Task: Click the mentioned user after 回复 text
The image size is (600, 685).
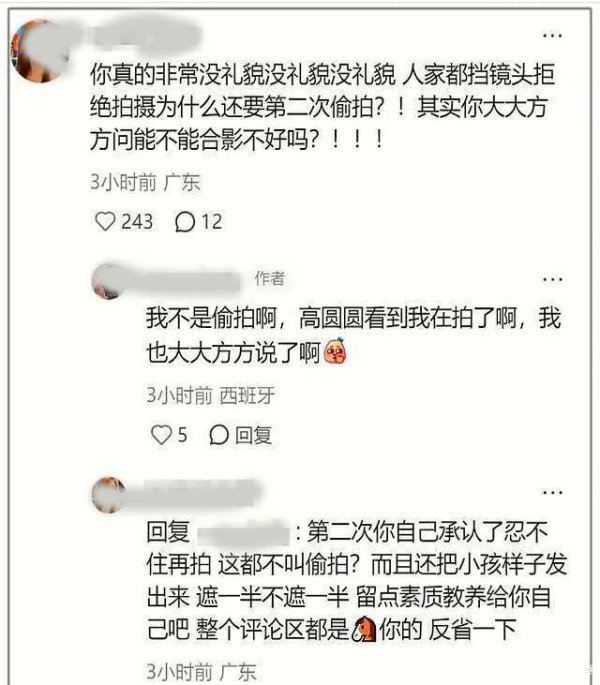Action: (x=243, y=532)
